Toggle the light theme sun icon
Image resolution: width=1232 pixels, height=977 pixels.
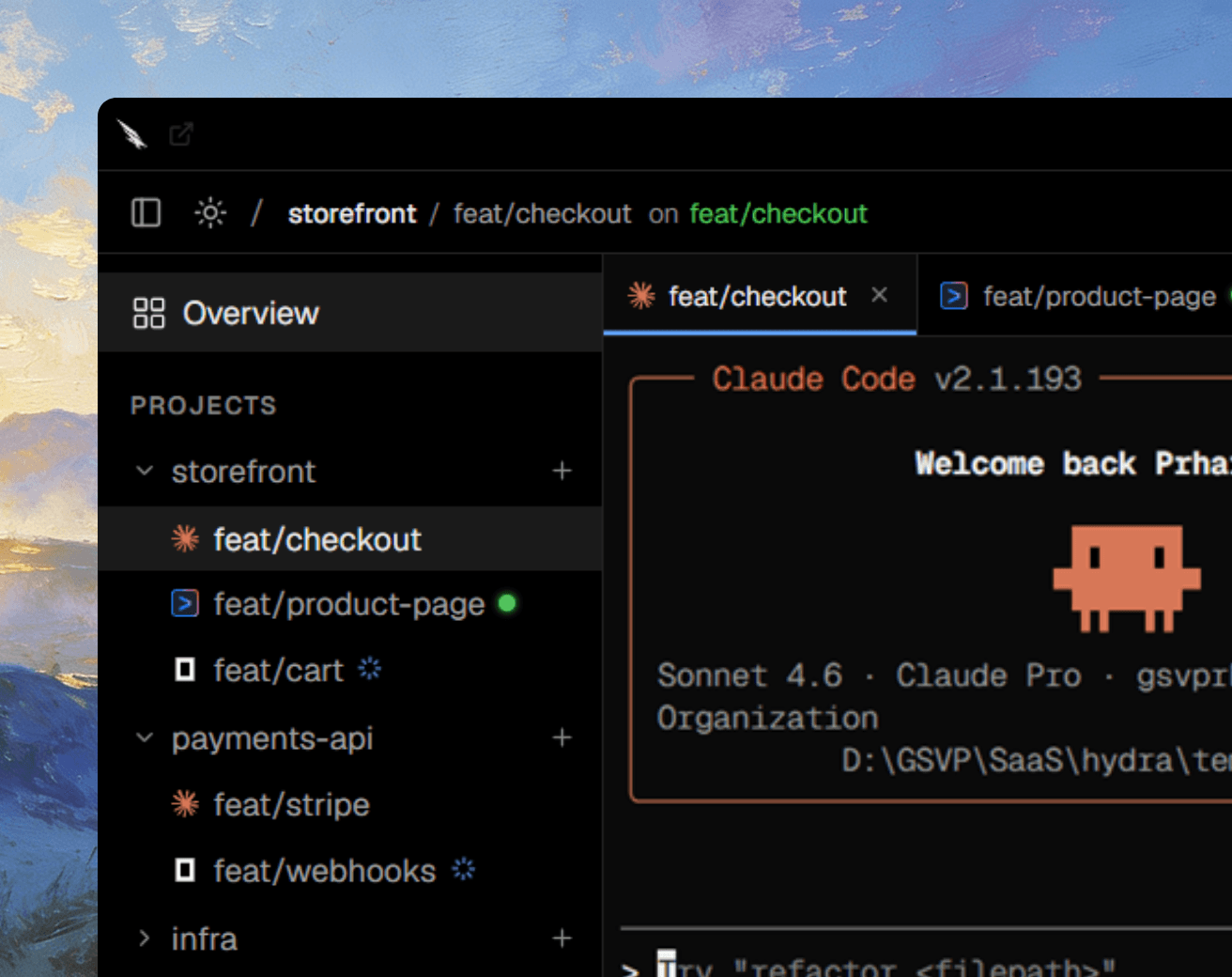[x=210, y=213]
